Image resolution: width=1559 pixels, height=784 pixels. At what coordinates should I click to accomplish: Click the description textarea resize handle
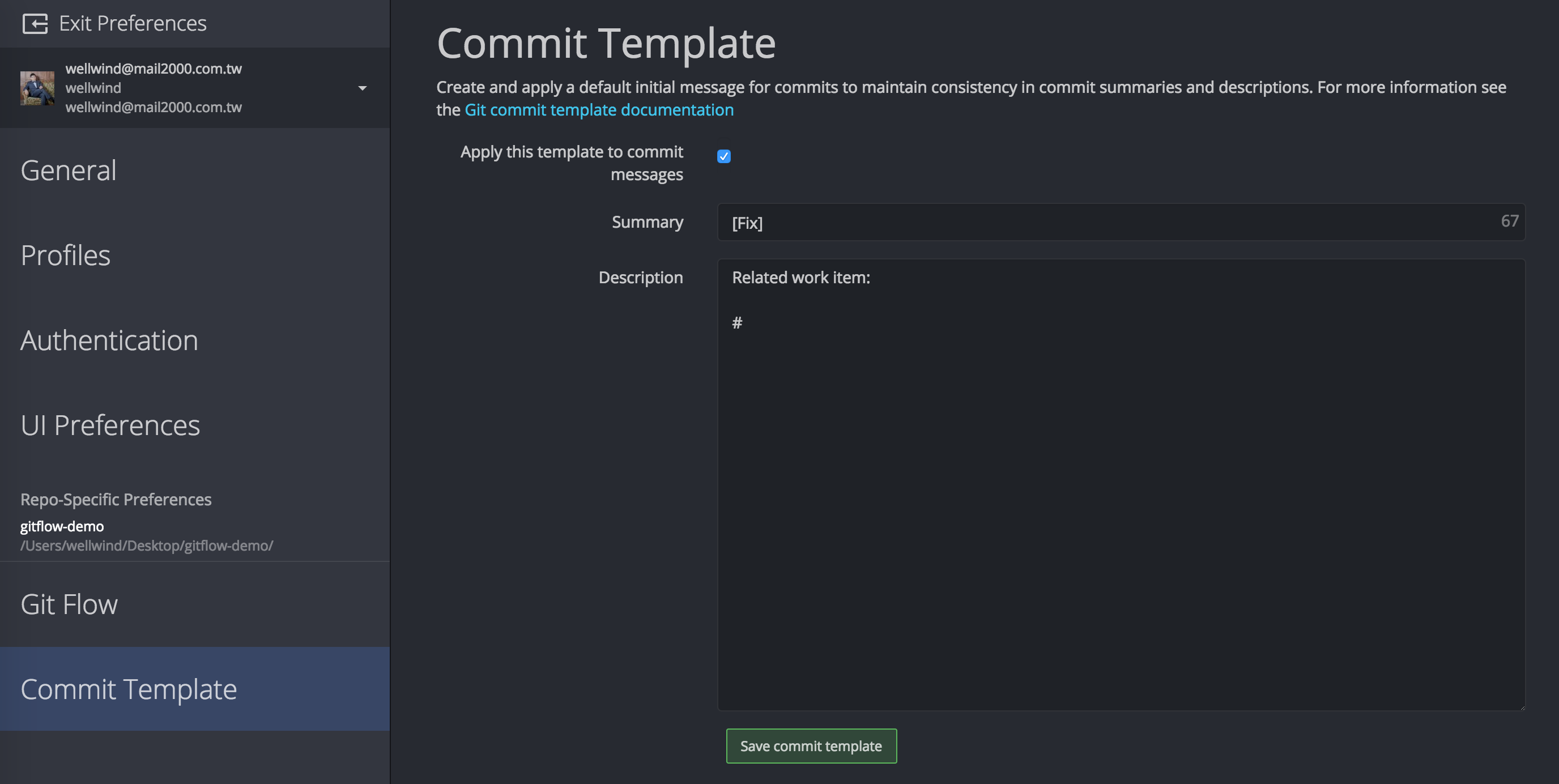click(x=1521, y=706)
